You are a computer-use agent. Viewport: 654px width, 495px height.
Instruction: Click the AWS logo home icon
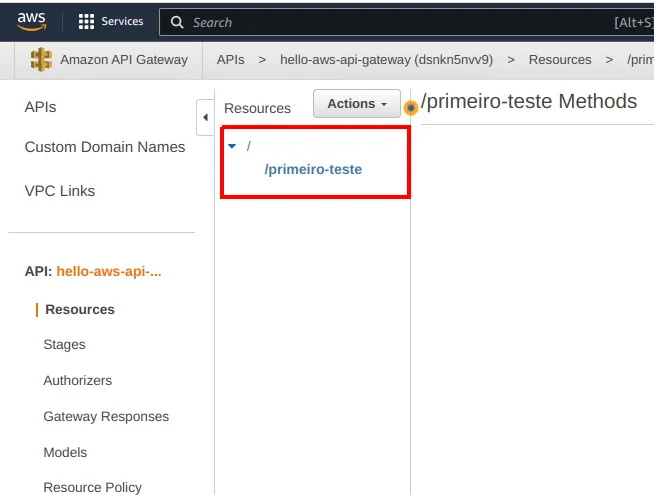point(31,21)
